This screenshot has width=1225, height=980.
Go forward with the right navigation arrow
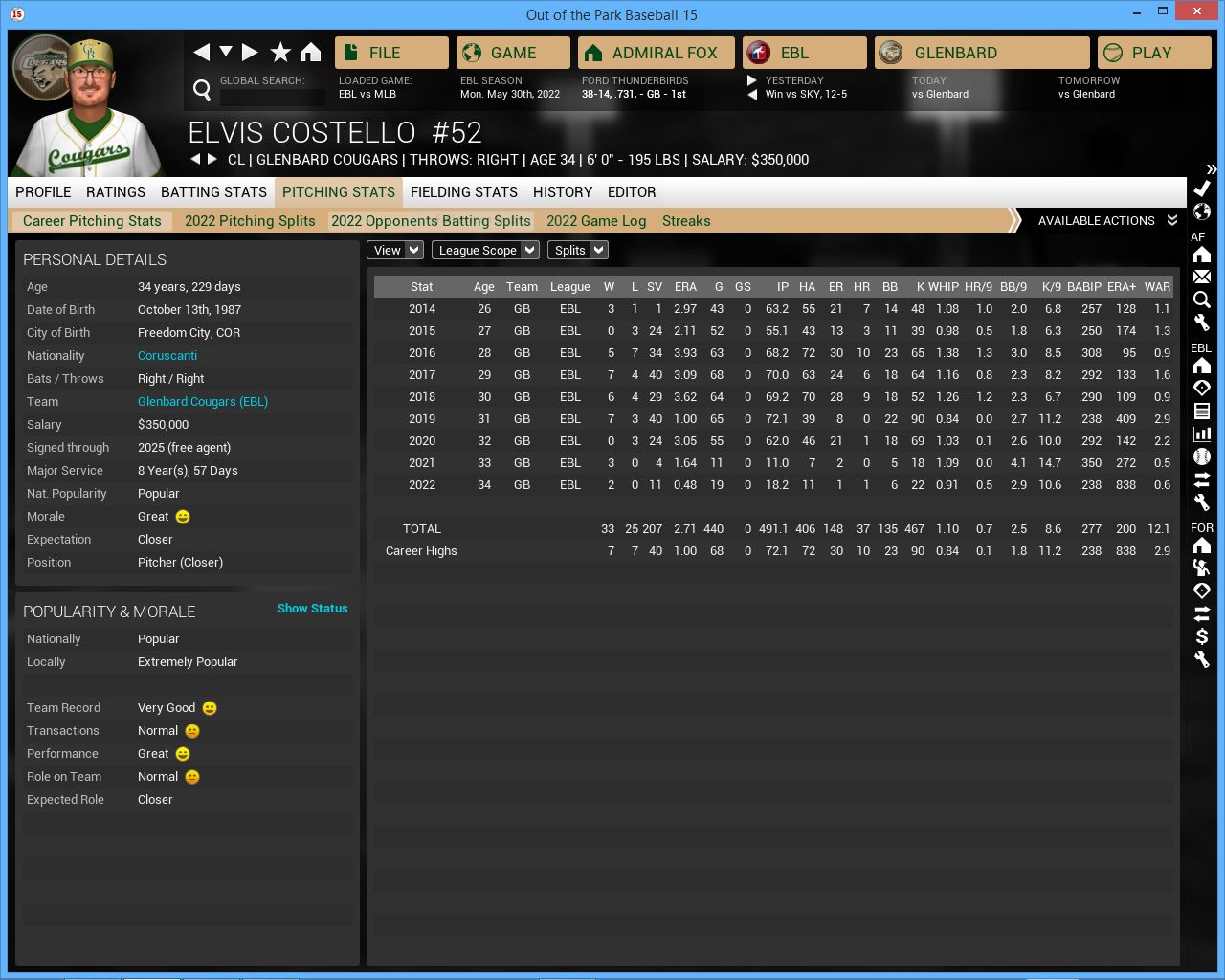[x=250, y=52]
